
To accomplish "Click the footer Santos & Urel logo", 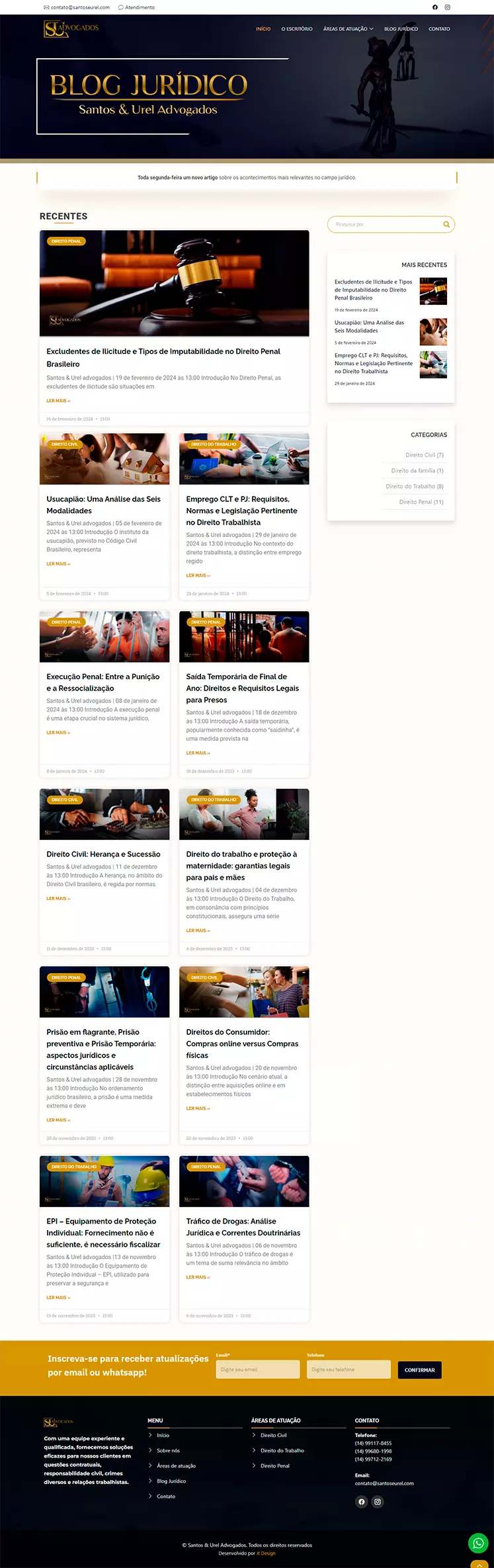I will pyautogui.click(x=59, y=1423).
